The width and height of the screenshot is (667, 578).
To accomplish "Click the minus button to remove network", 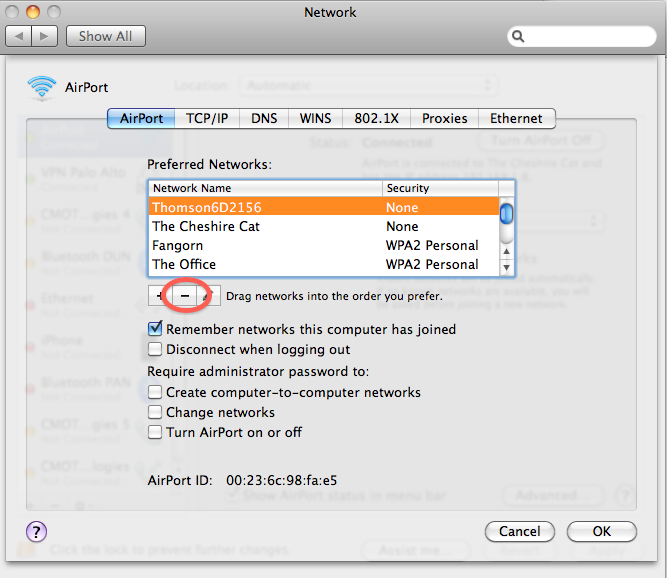I will tap(184, 295).
